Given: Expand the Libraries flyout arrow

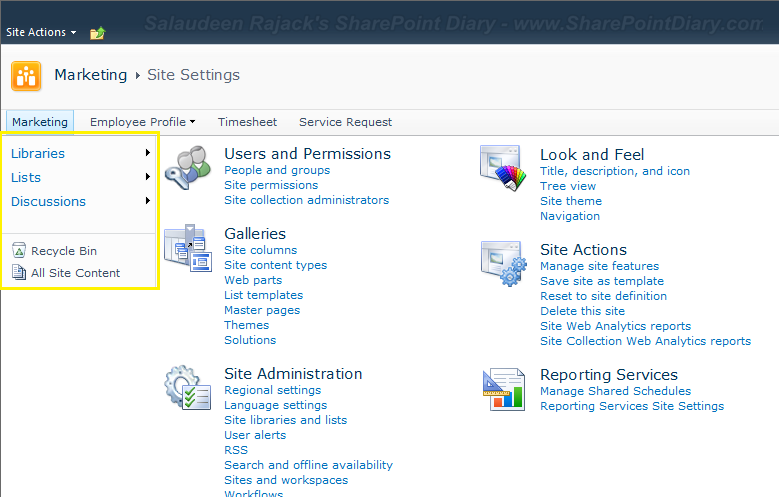Looking at the screenshot, I should coord(148,153).
